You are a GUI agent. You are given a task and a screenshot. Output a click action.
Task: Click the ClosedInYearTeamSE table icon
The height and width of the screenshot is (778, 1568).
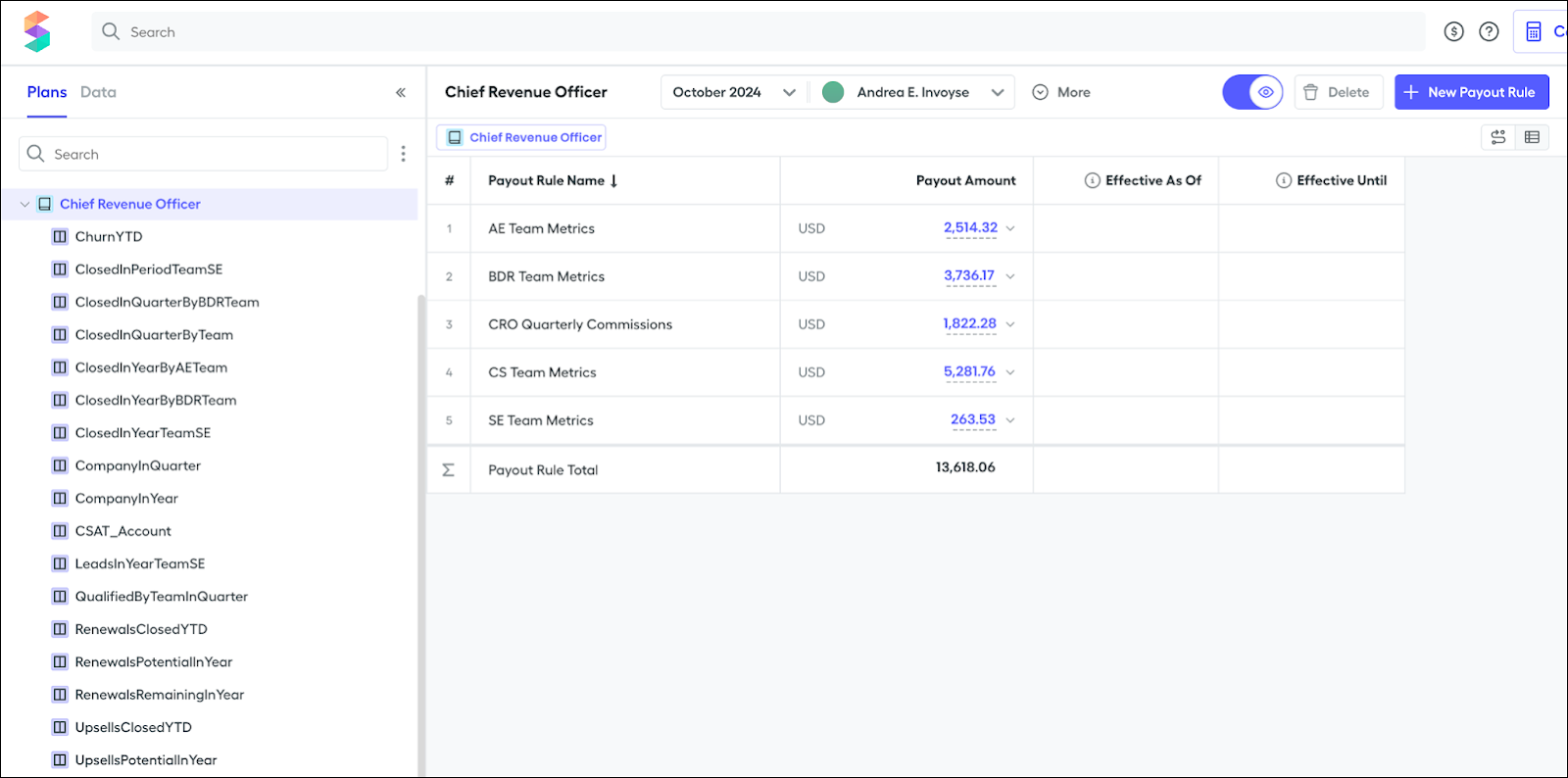tap(60, 432)
